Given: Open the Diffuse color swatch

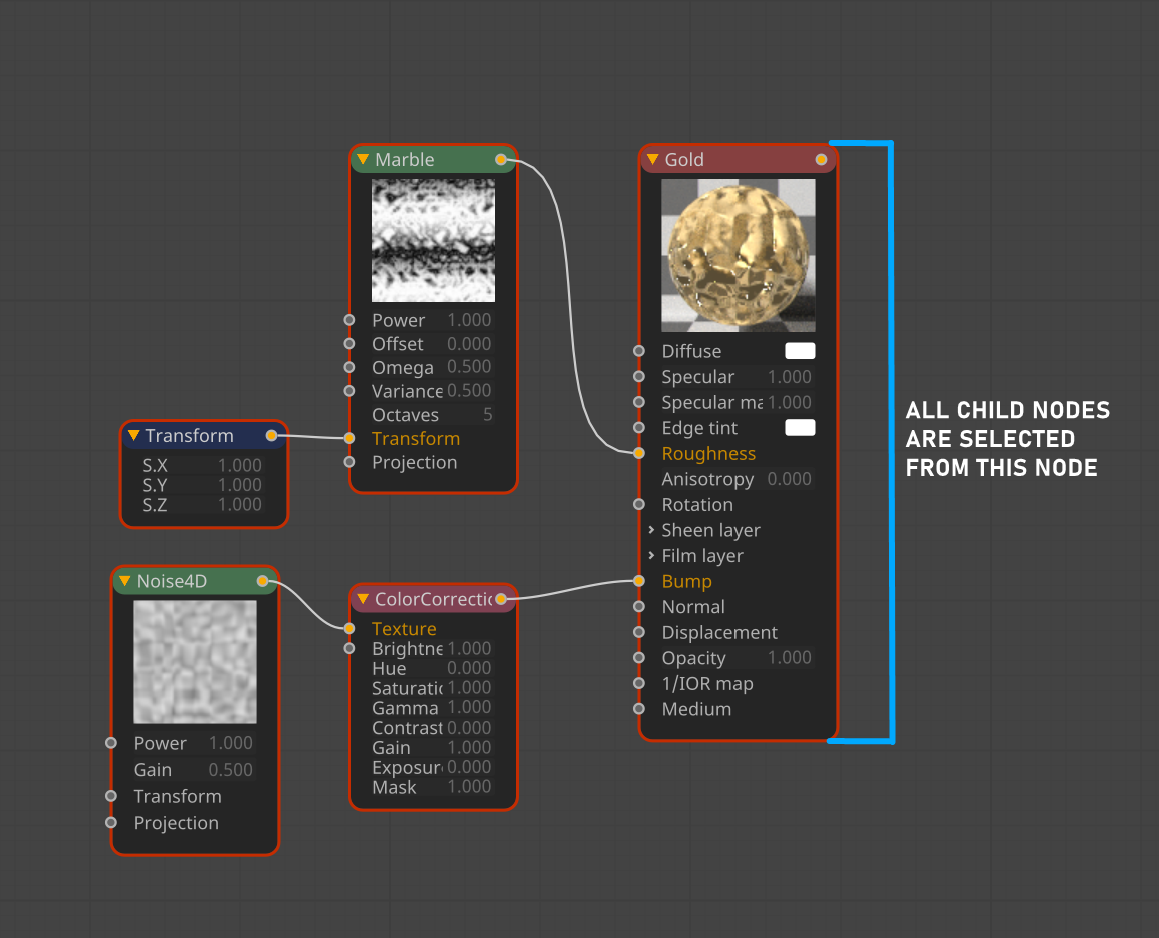Looking at the screenshot, I should point(800,351).
